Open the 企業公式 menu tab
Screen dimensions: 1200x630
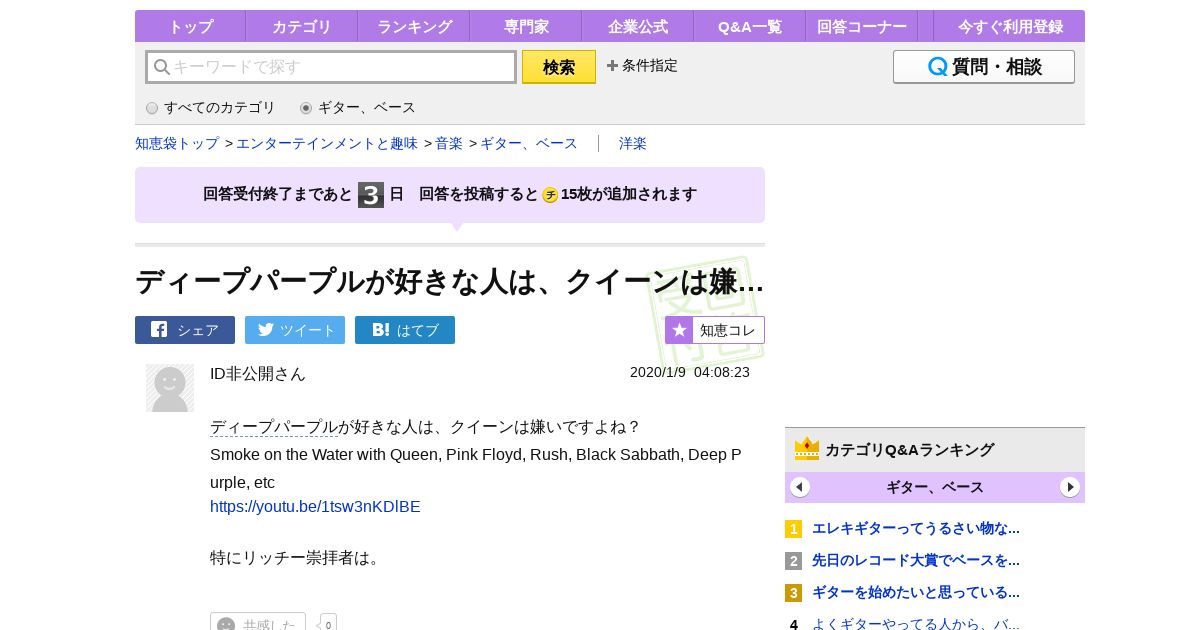point(637,26)
